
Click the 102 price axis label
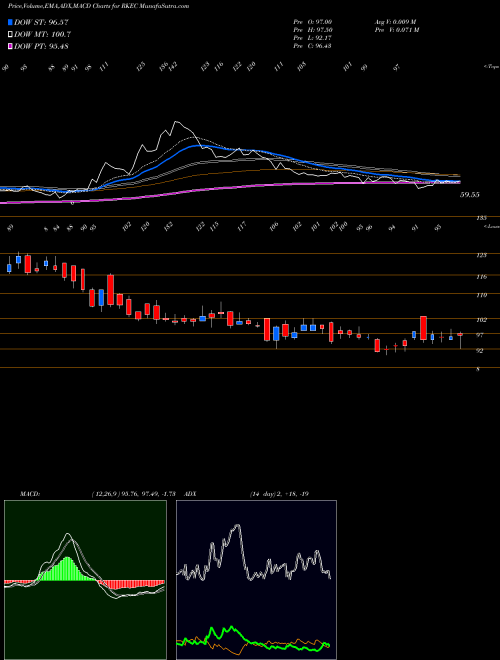[482, 320]
